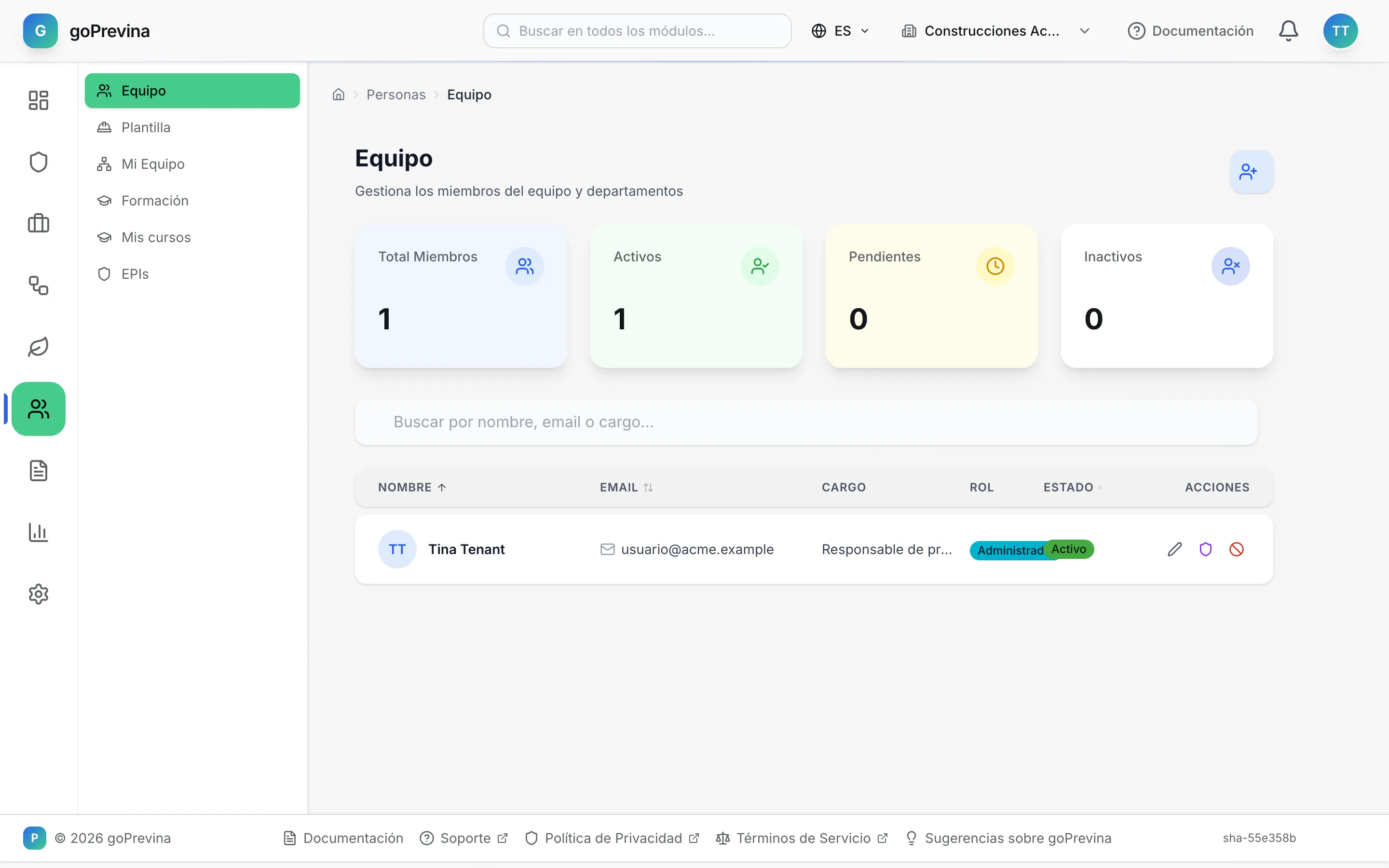
Task: Open Formación in the side menu
Action: pyautogui.click(x=192, y=201)
